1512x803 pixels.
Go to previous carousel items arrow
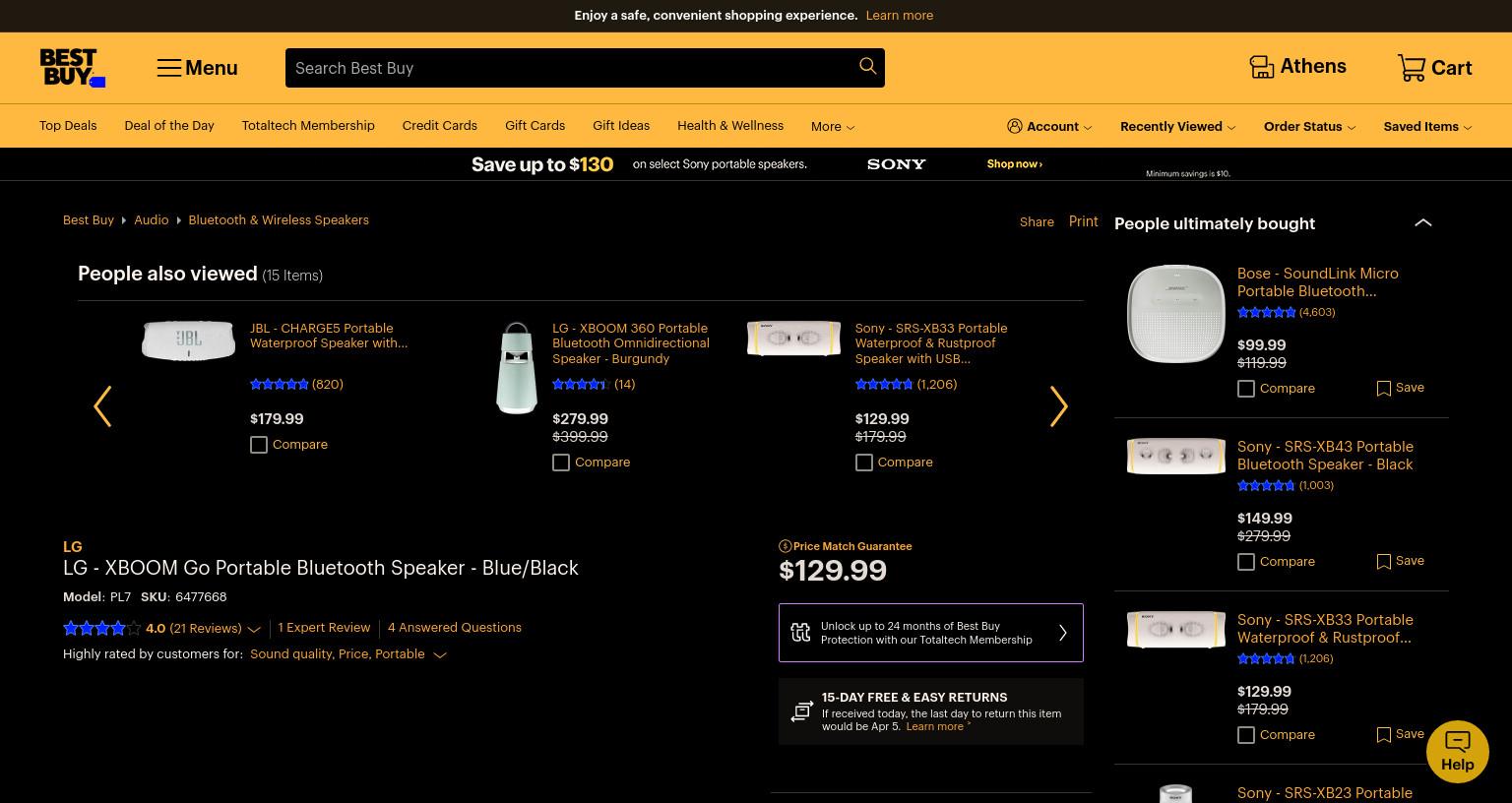coord(102,405)
